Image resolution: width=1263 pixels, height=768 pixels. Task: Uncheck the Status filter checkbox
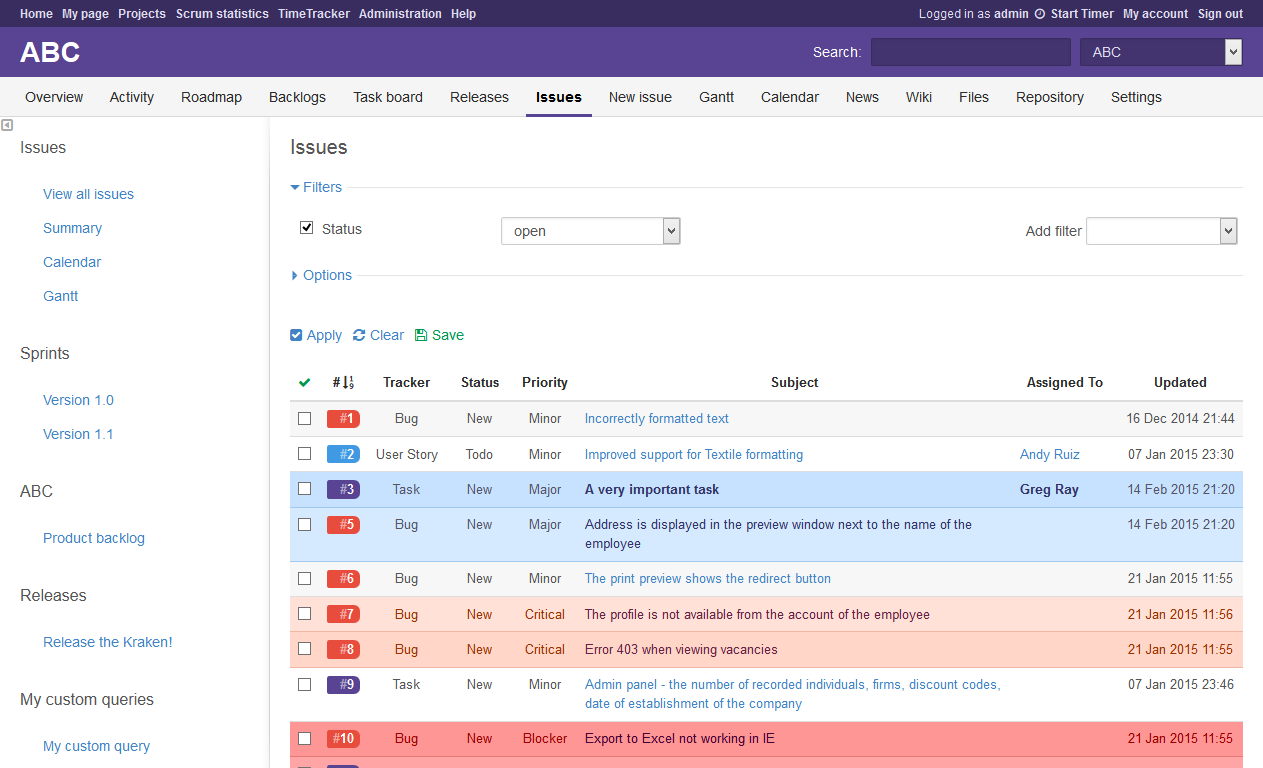[x=306, y=227]
